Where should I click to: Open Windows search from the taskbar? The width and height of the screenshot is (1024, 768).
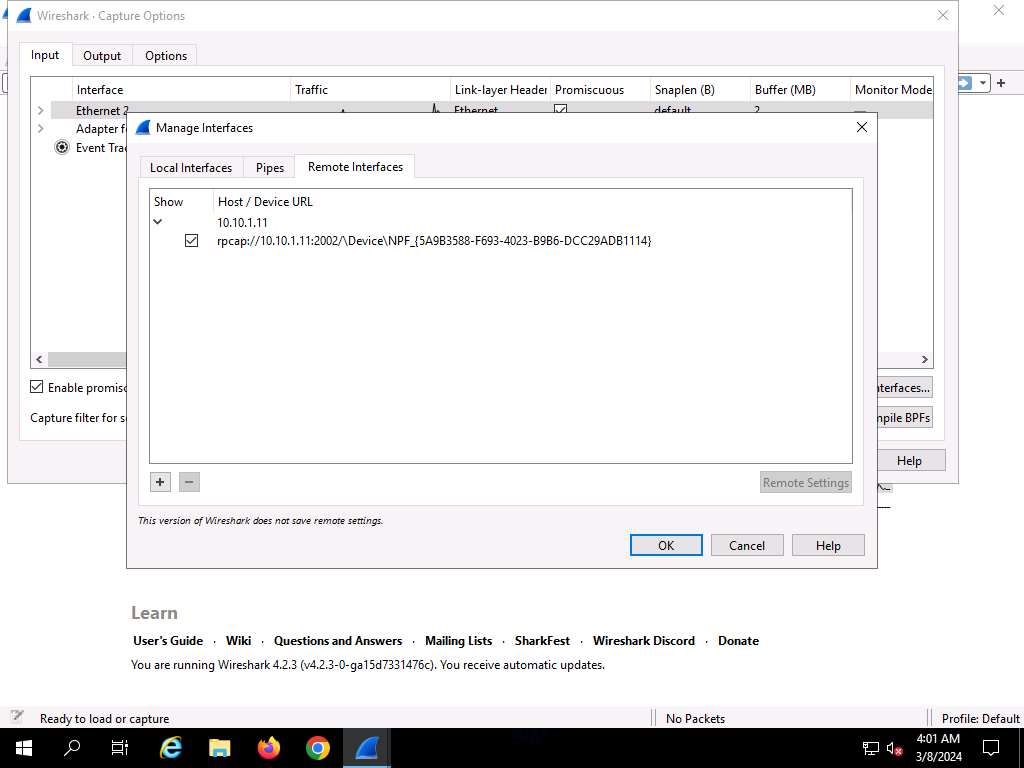(x=72, y=748)
